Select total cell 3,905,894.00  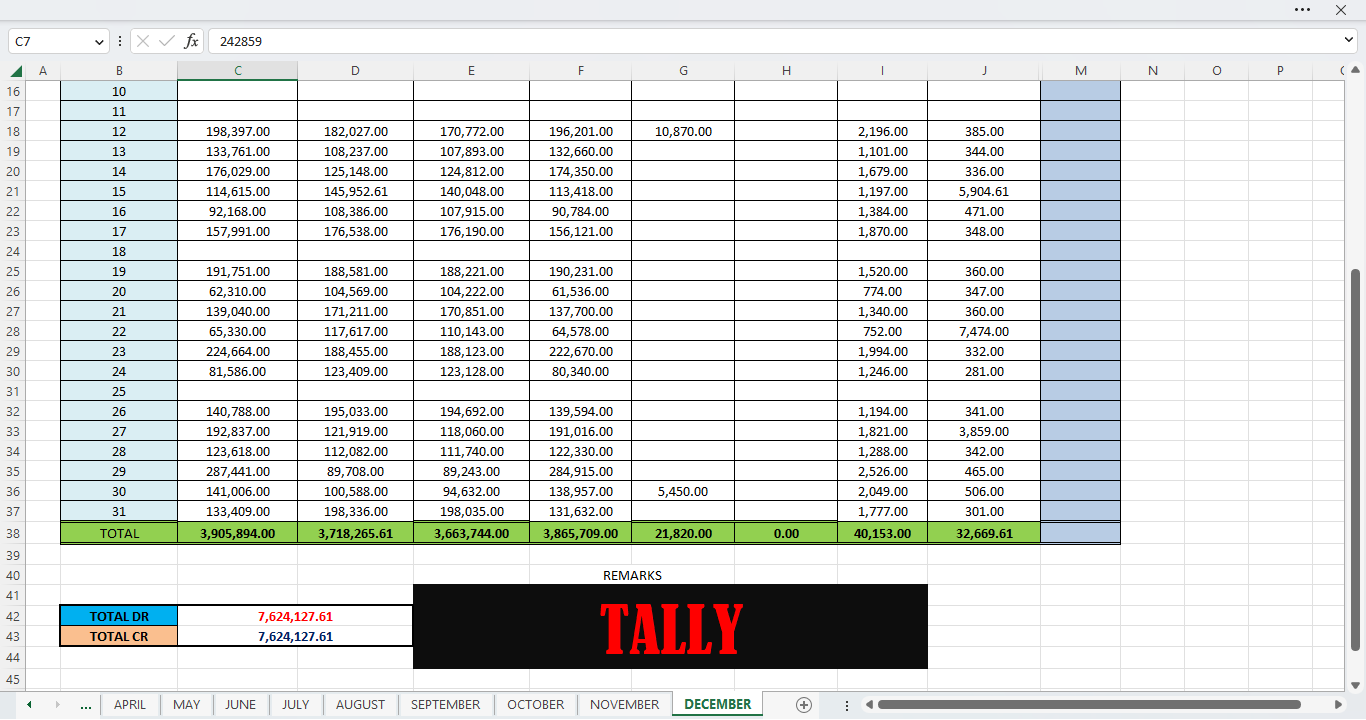(237, 533)
